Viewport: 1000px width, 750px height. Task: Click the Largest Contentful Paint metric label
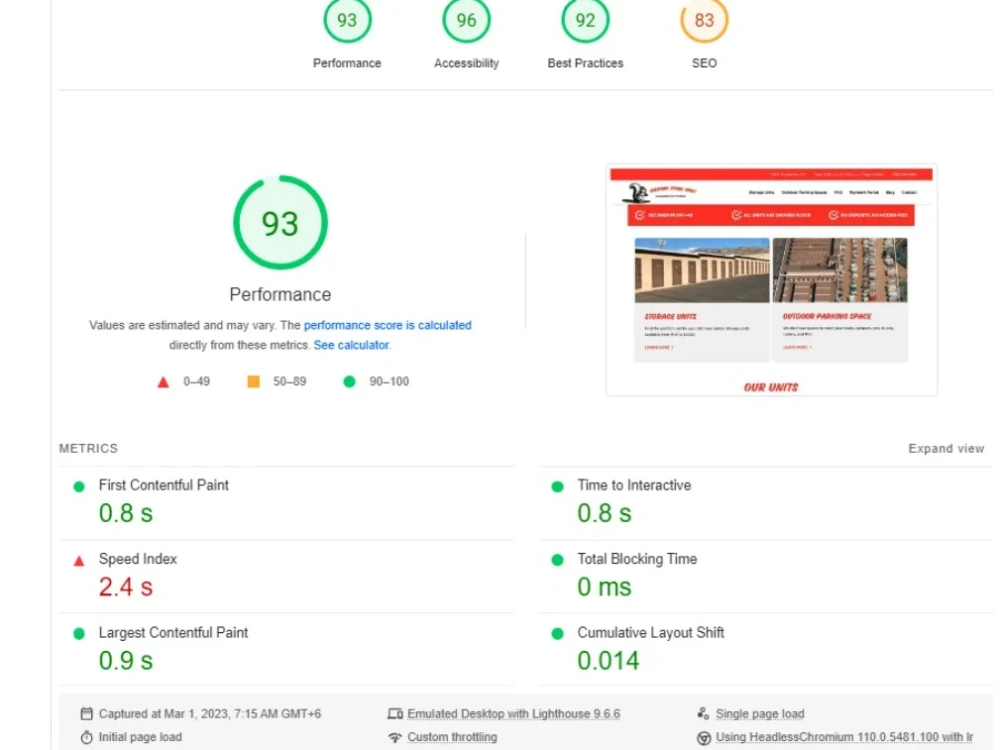[x=173, y=633]
